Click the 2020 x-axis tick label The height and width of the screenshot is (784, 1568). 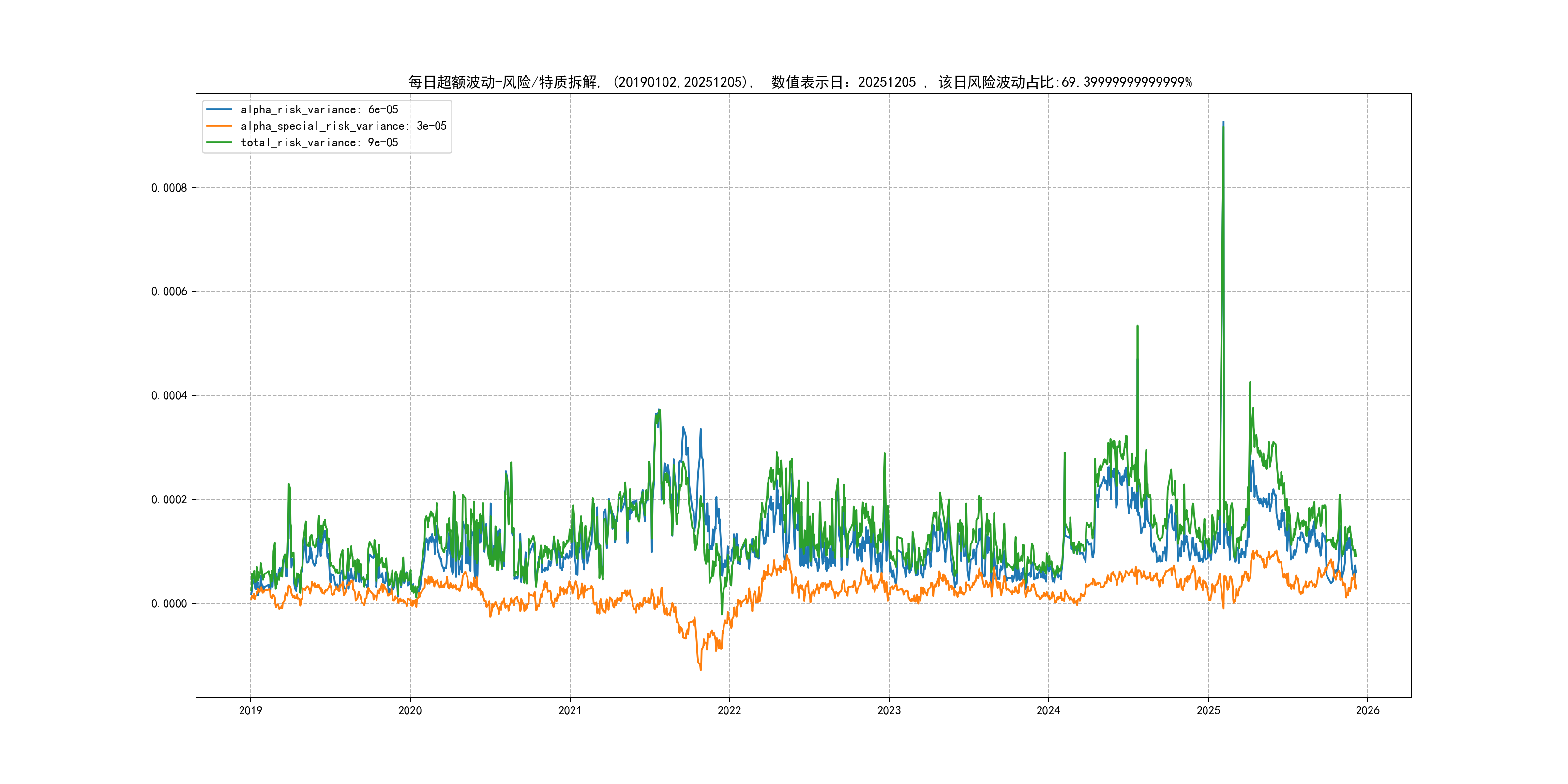click(x=409, y=710)
